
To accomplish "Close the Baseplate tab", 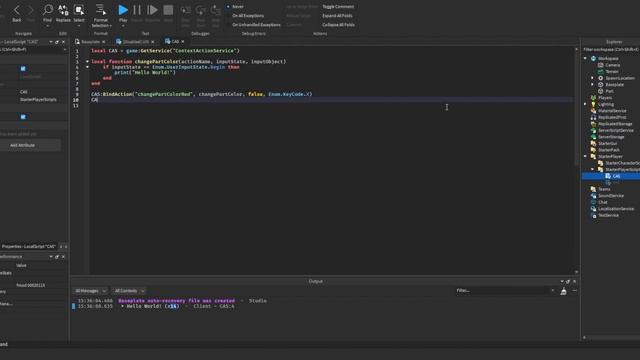I will tap(104, 42).
